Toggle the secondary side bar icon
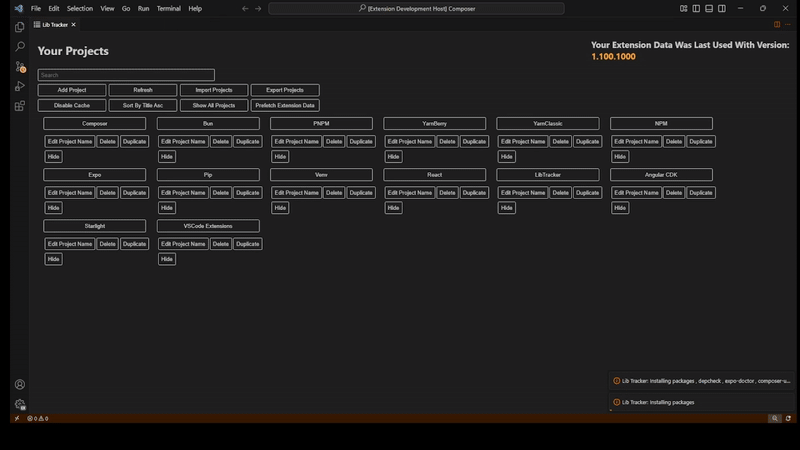800x450 pixels. pyautogui.click(x=721, y=8)
